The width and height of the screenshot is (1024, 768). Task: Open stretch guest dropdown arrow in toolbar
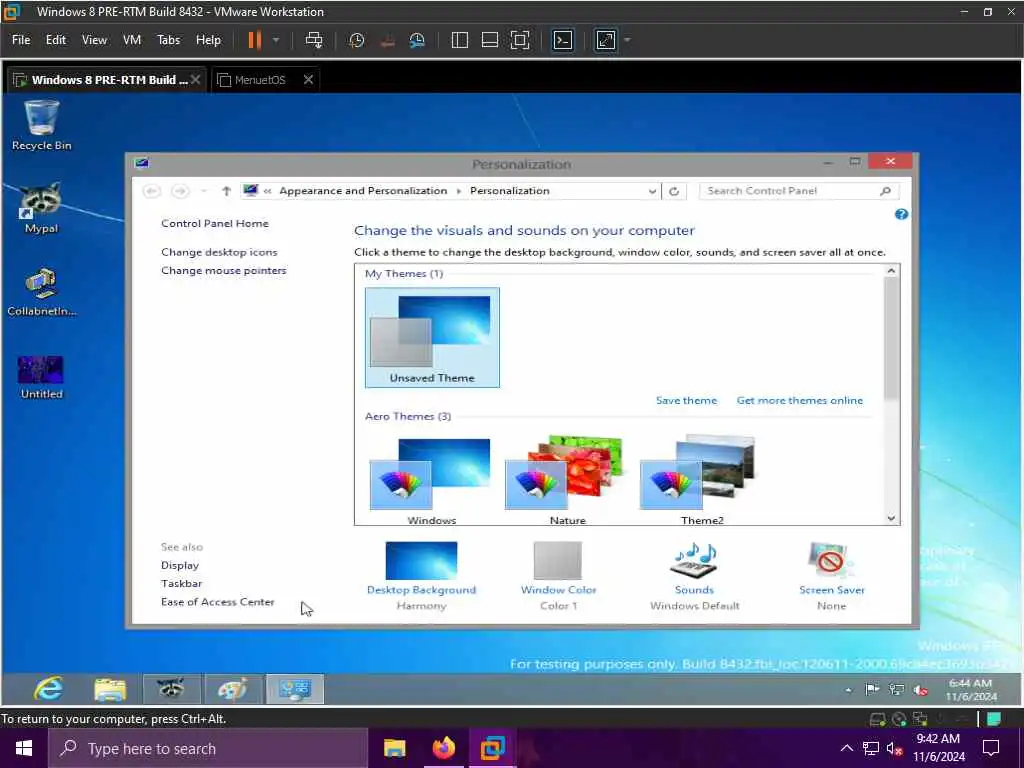[627, 40]
